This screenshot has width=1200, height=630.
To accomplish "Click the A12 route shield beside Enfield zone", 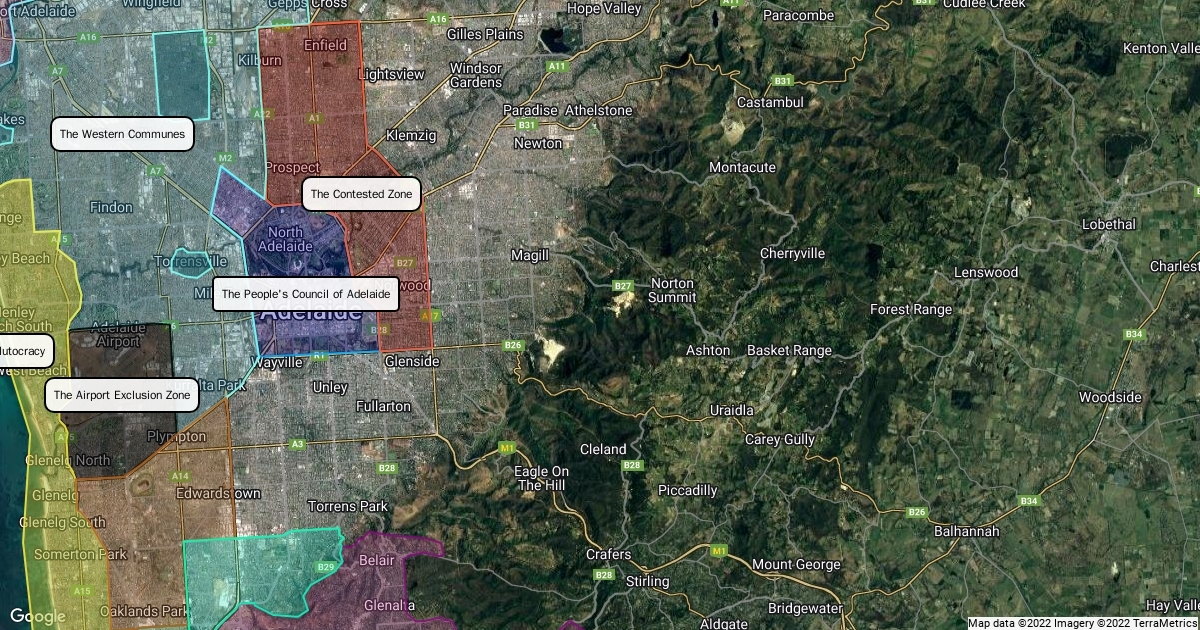I will tap(264, 114).
